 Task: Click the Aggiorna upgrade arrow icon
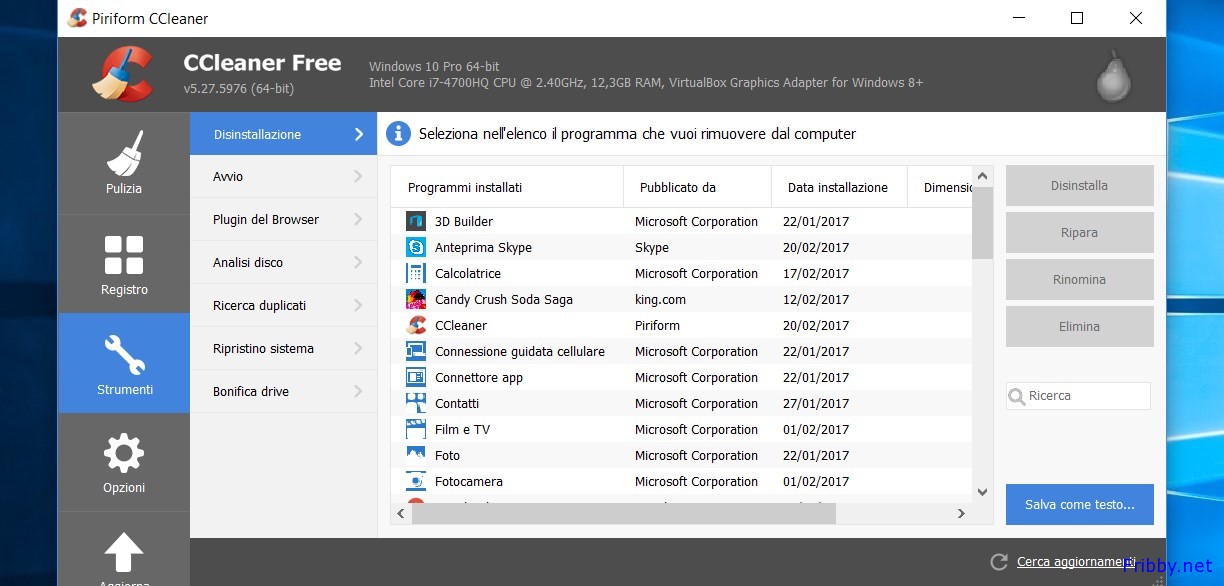[124, 551]
